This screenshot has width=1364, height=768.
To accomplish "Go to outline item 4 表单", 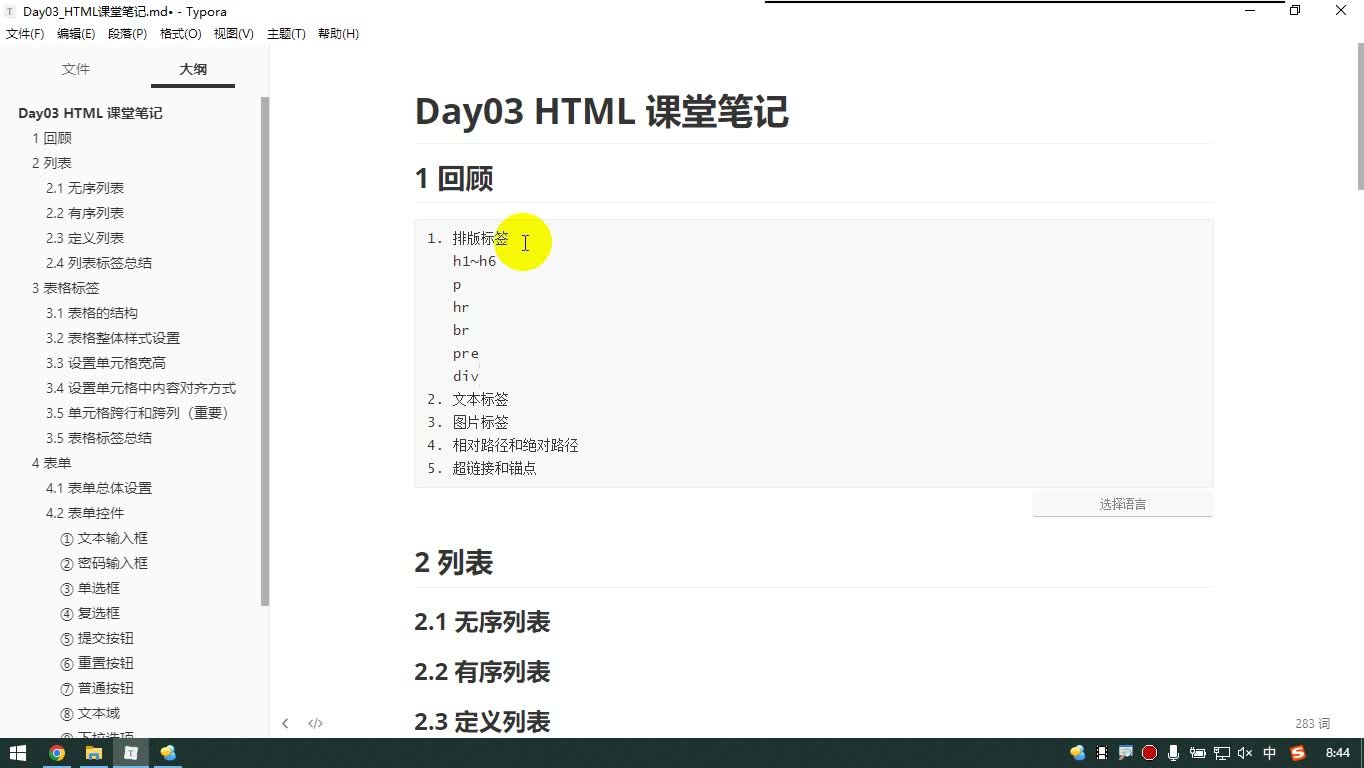I will tap(52, 463).
